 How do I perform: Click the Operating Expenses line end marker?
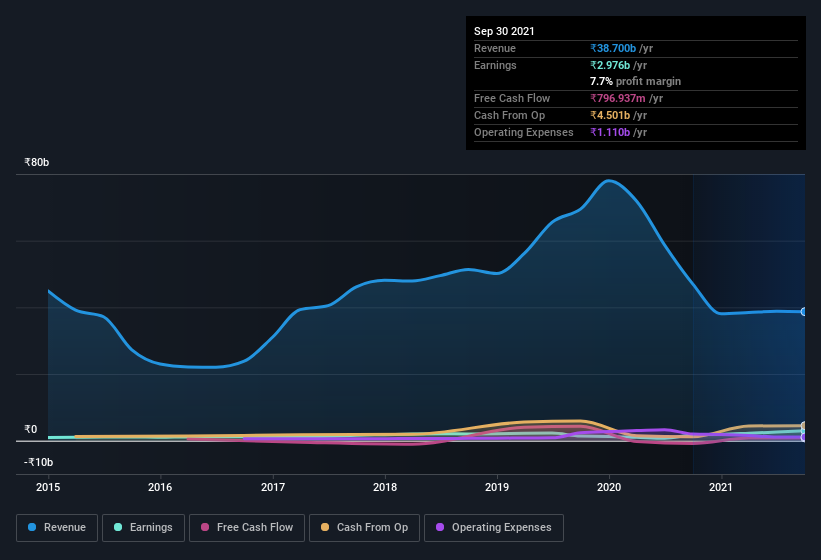[x=804, y=437]
